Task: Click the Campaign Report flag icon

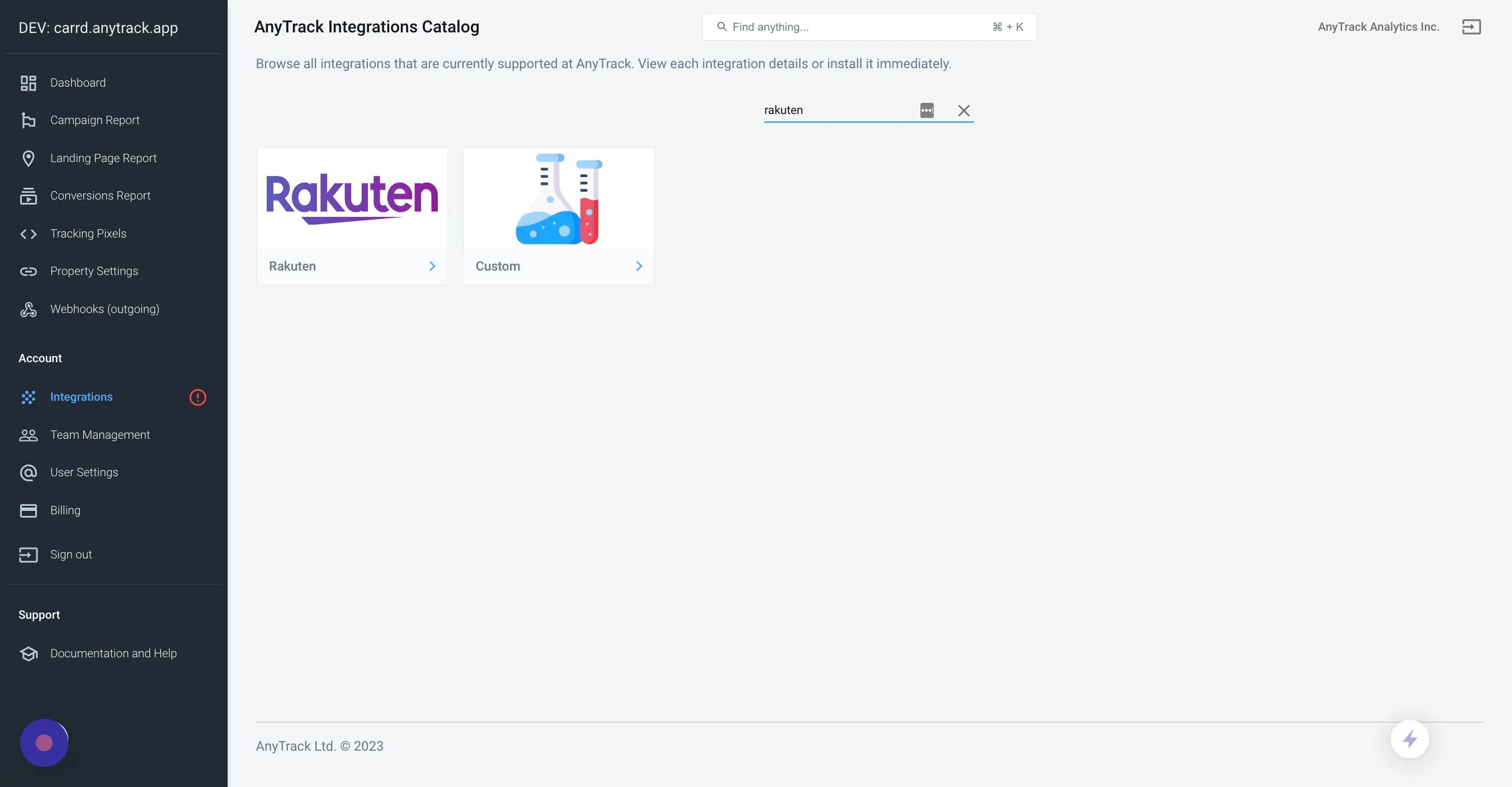Action: click(28, 120)
